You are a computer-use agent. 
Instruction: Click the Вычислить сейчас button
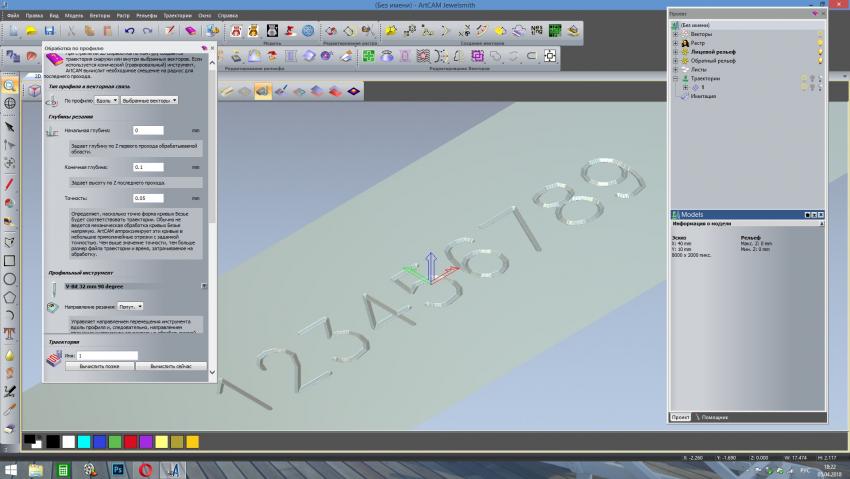[170, 366]
